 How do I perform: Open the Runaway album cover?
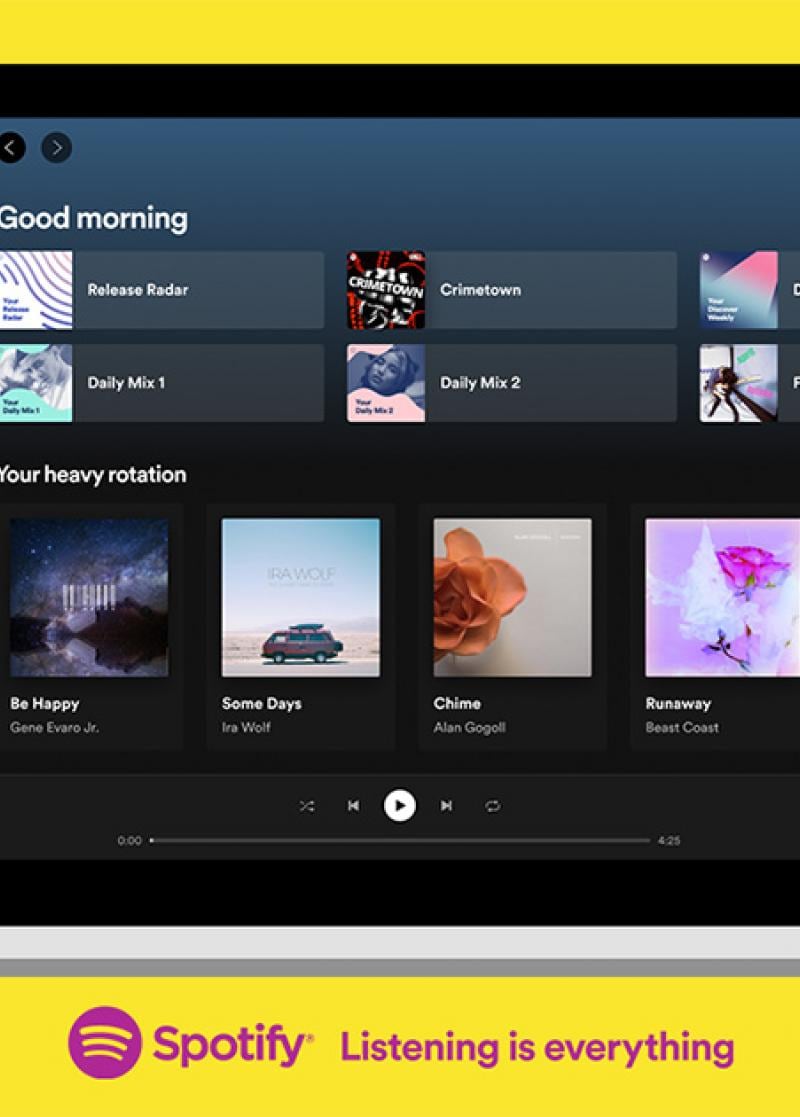click(x=722, y=598)
